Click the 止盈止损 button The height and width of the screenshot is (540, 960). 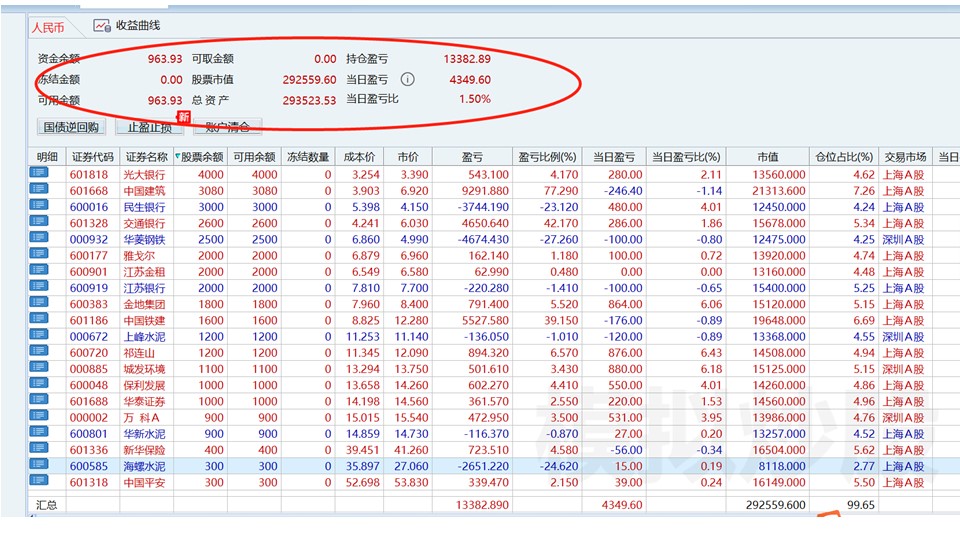[149, 127]
